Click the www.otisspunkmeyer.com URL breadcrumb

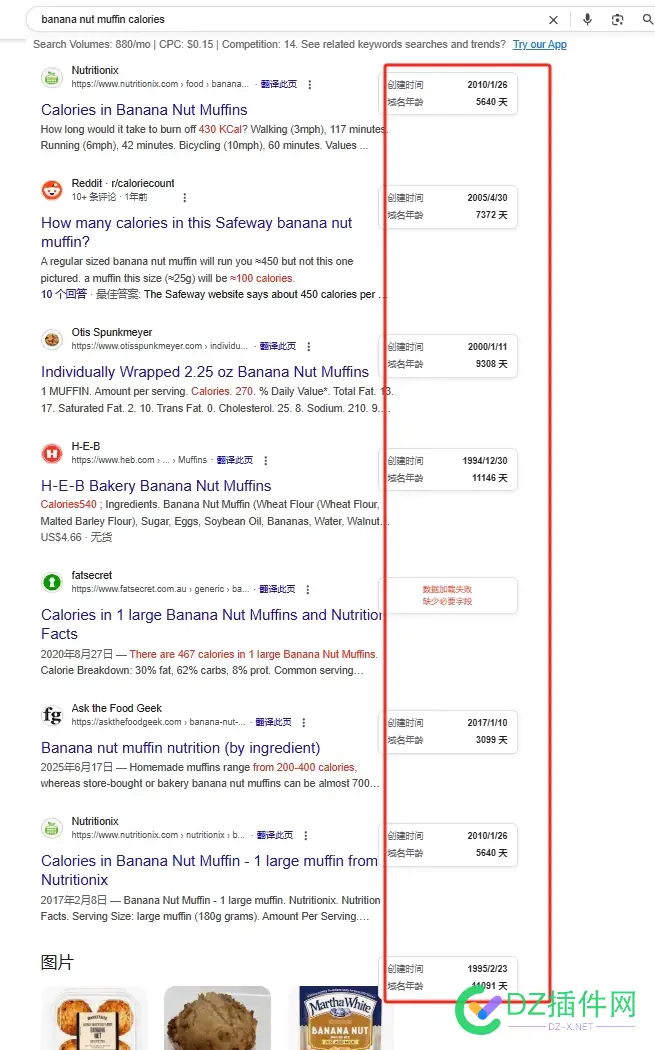coord(159,346)
